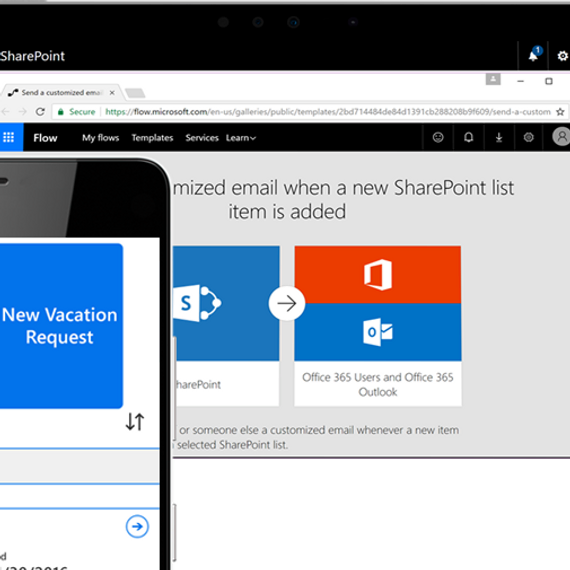Viewport: 570px width, 570px height.
Task: Maximize the browser window
Action: tap(549, 81)
